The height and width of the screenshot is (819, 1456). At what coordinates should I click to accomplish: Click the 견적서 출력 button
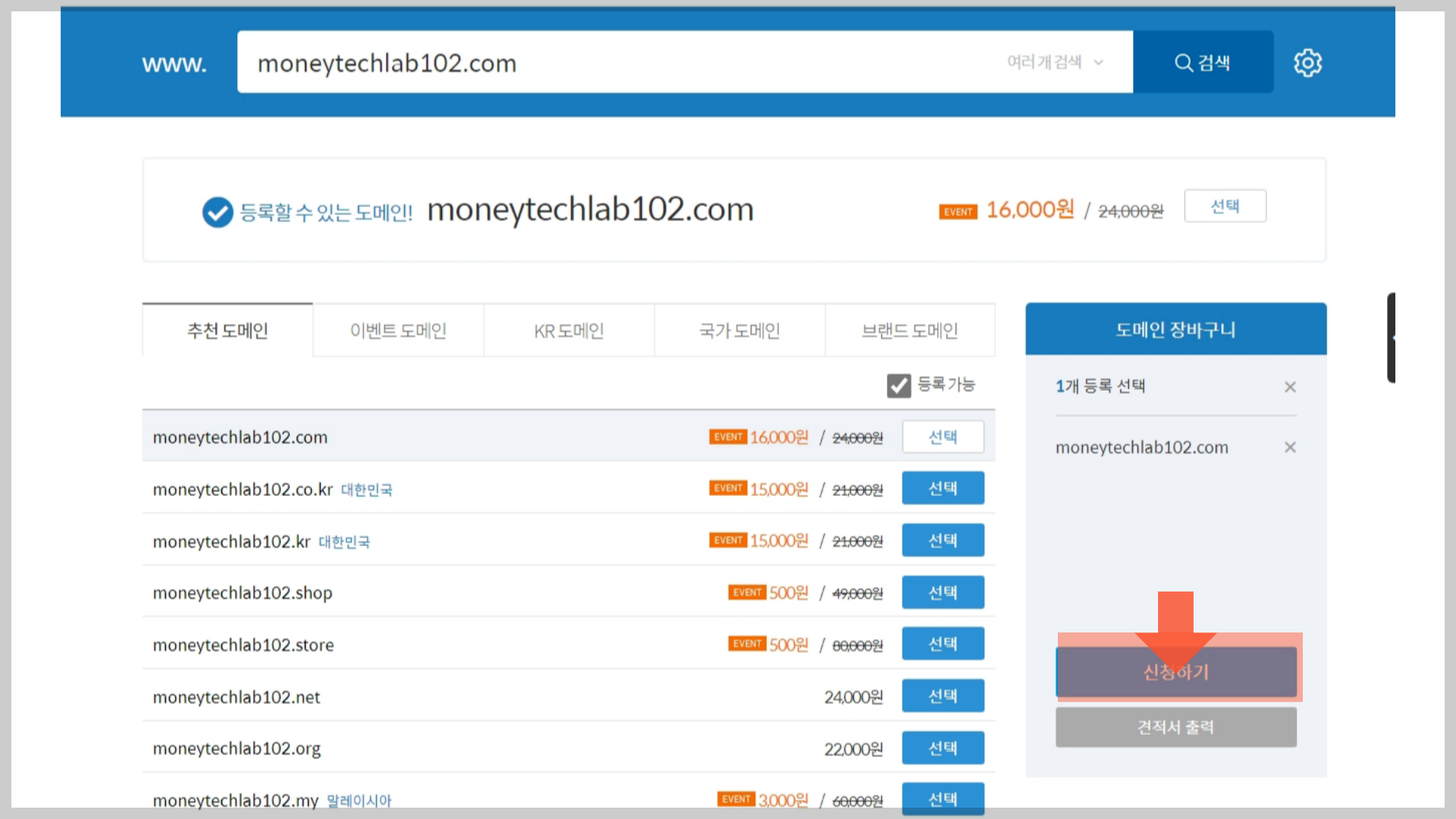click(1175, 727)
